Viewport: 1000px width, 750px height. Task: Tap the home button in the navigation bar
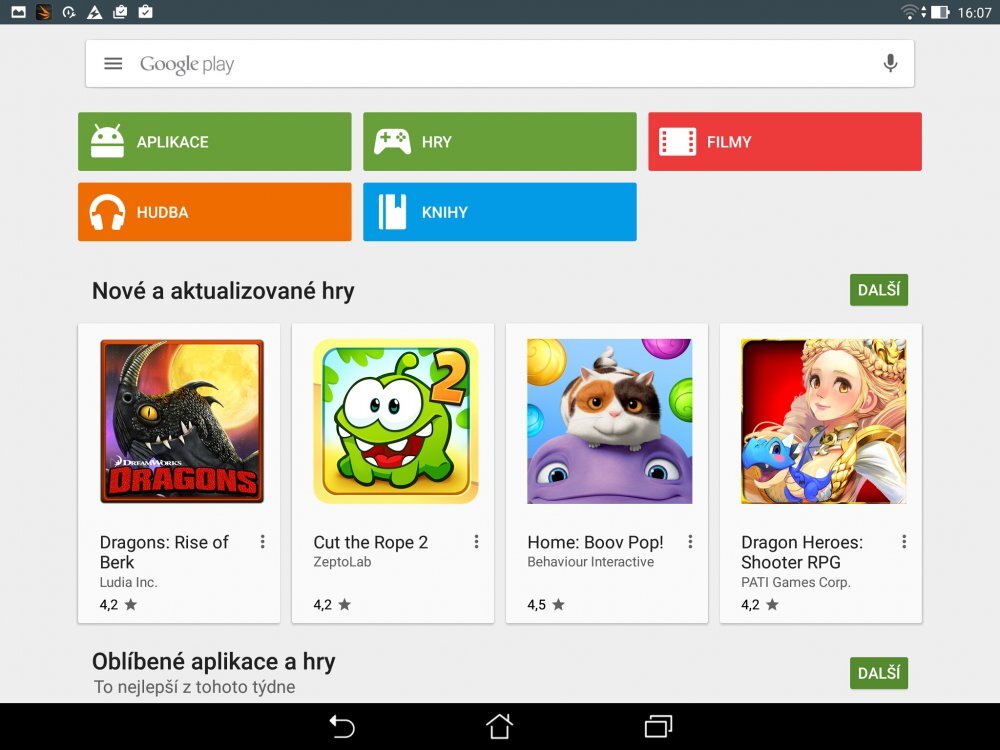[499, 726]
